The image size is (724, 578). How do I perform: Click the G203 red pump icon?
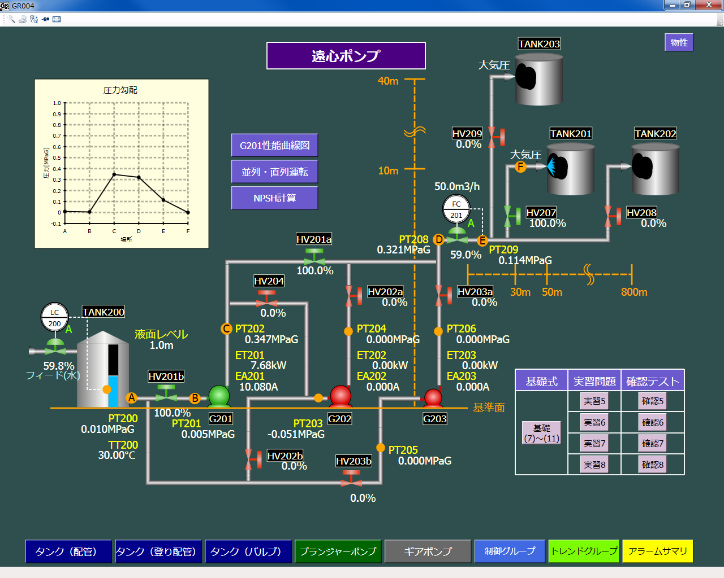432,397
